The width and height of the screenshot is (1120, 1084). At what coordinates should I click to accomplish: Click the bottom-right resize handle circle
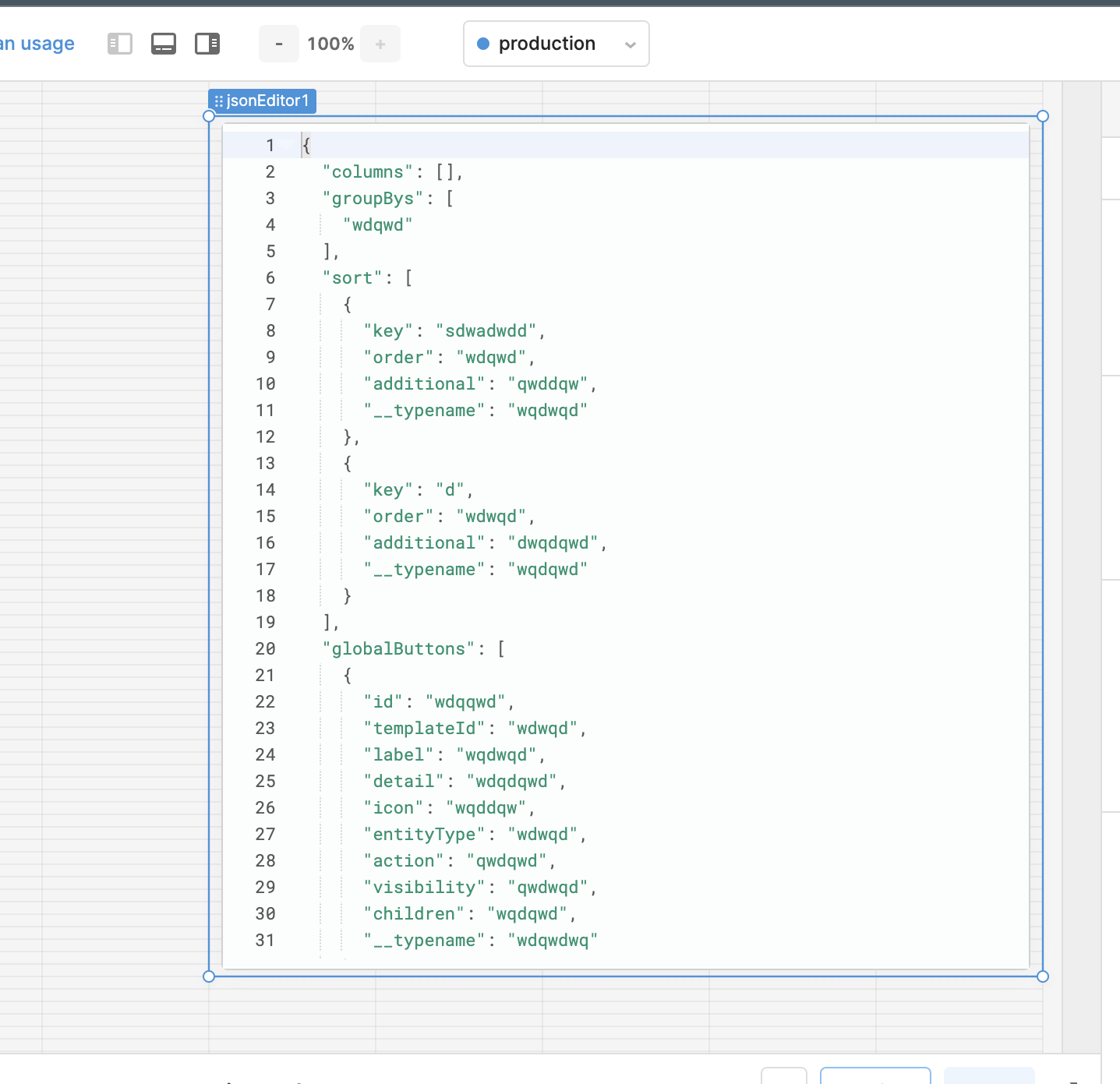tap(1043, 976)
